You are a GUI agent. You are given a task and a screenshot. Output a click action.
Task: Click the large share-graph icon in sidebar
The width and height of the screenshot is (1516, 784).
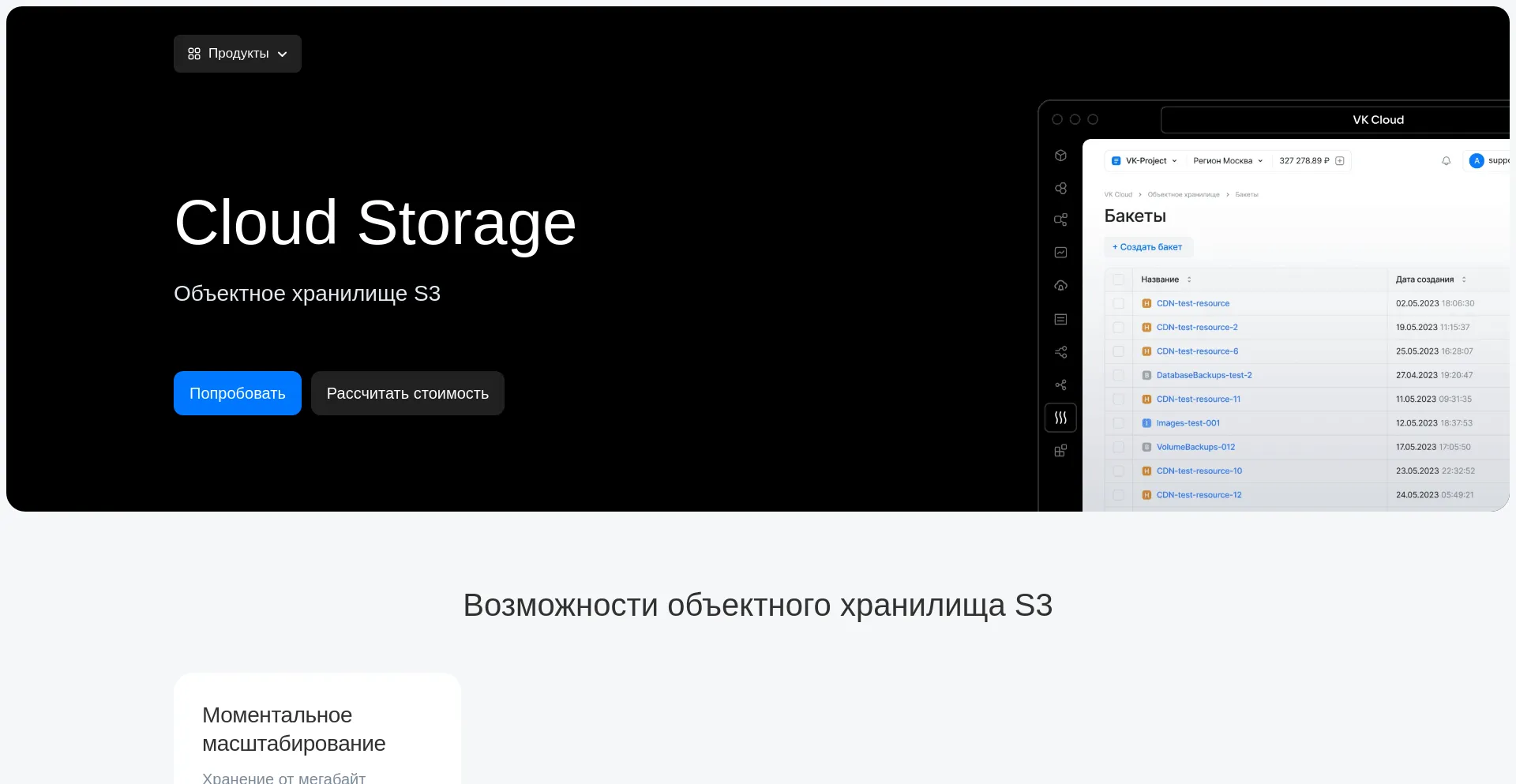tap(1060, 352)
